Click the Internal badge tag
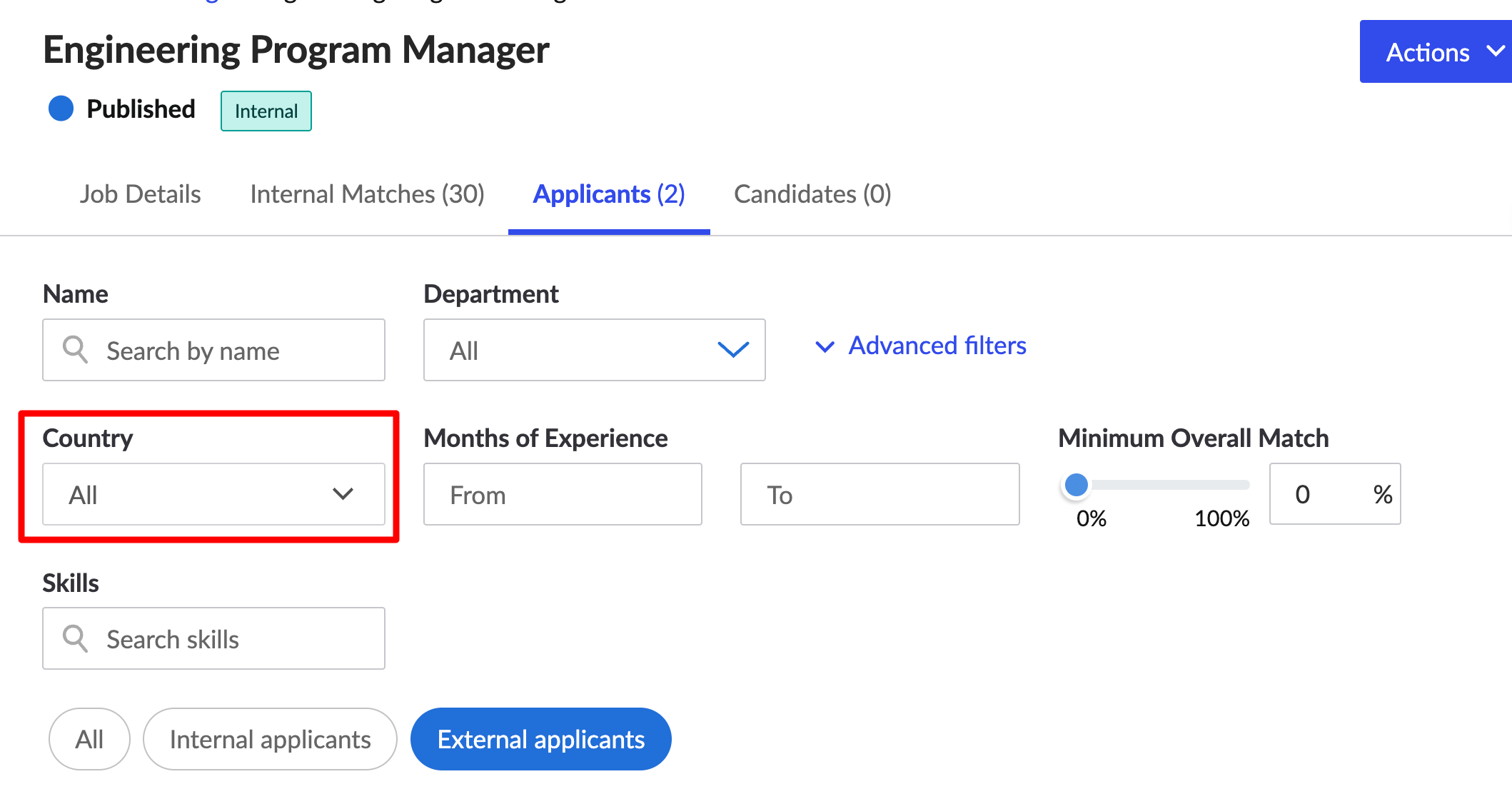Image resolution: width=1512 pixels, height=799 pixels. (x=266, y=111)
